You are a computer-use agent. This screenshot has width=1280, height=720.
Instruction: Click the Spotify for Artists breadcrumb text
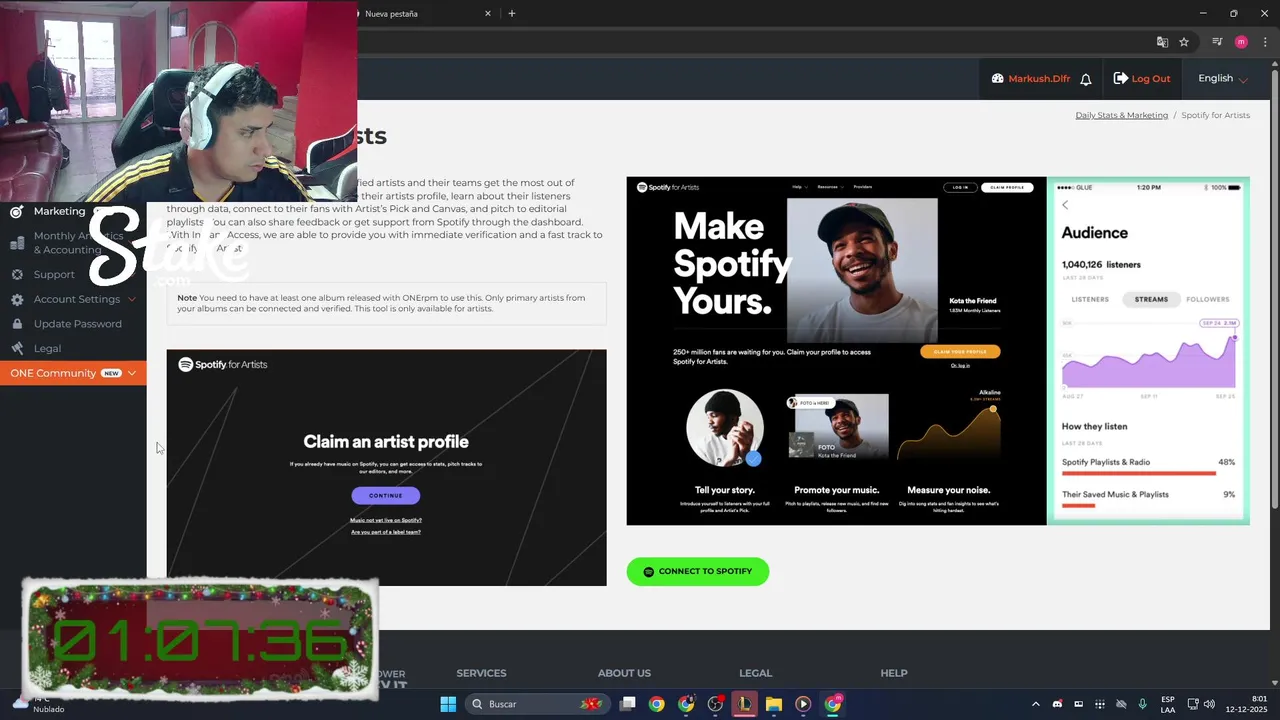coord(1215,115)
